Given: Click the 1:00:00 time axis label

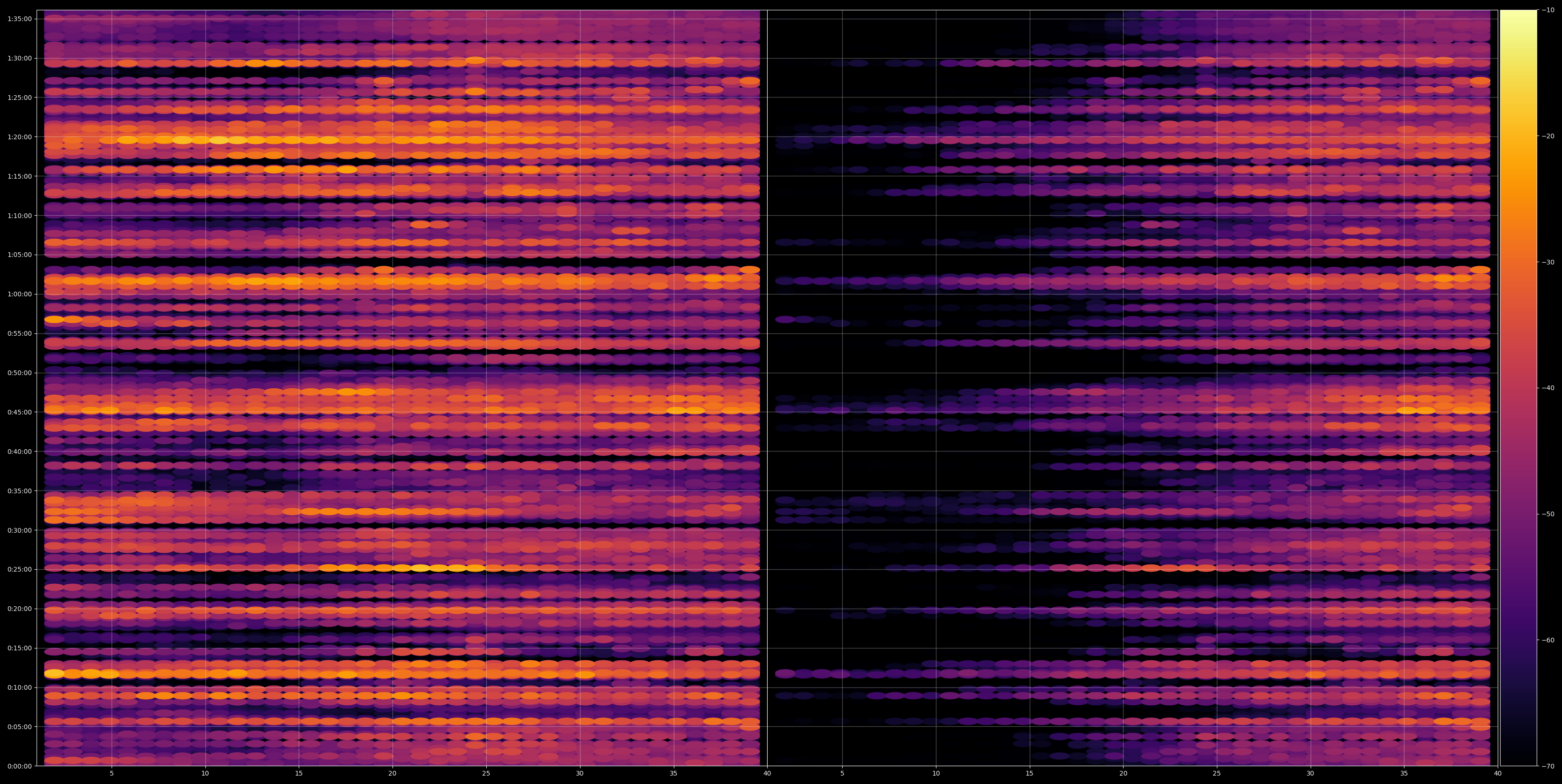Looking at the screenshot, I should (x=19, y=294).
